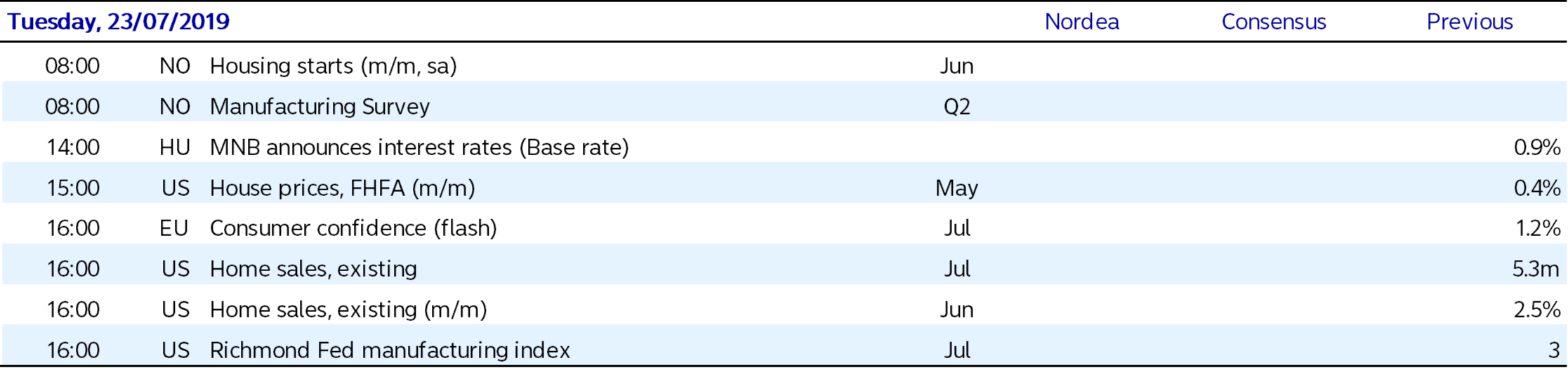The width and height of the screenshot is (1568, 368).
Task: Click the House prices, FHFA (m/m) entry
Action: (342, 188)
